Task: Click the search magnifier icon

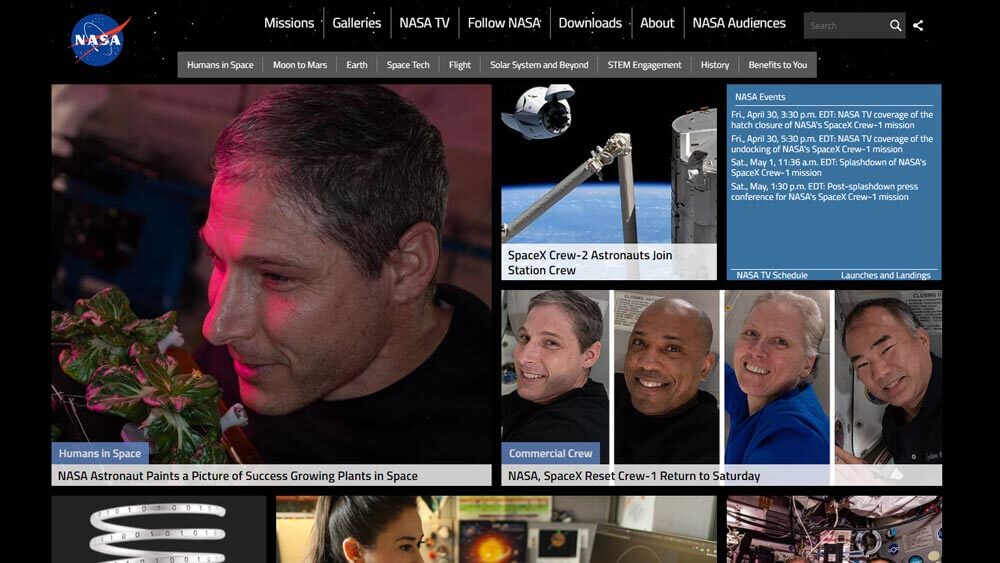Action: coord(895,26)
